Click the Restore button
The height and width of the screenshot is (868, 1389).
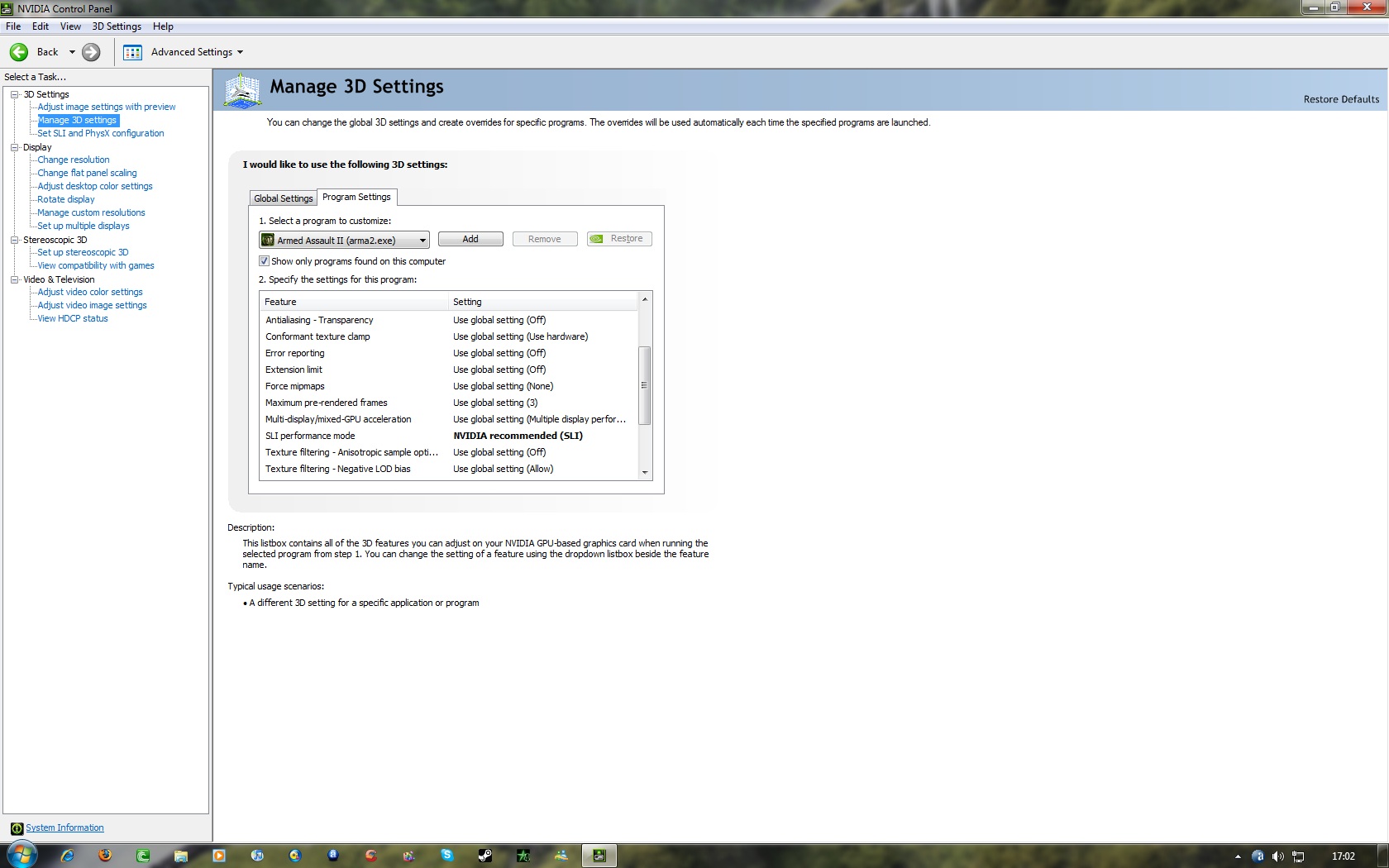click(619, 239)
